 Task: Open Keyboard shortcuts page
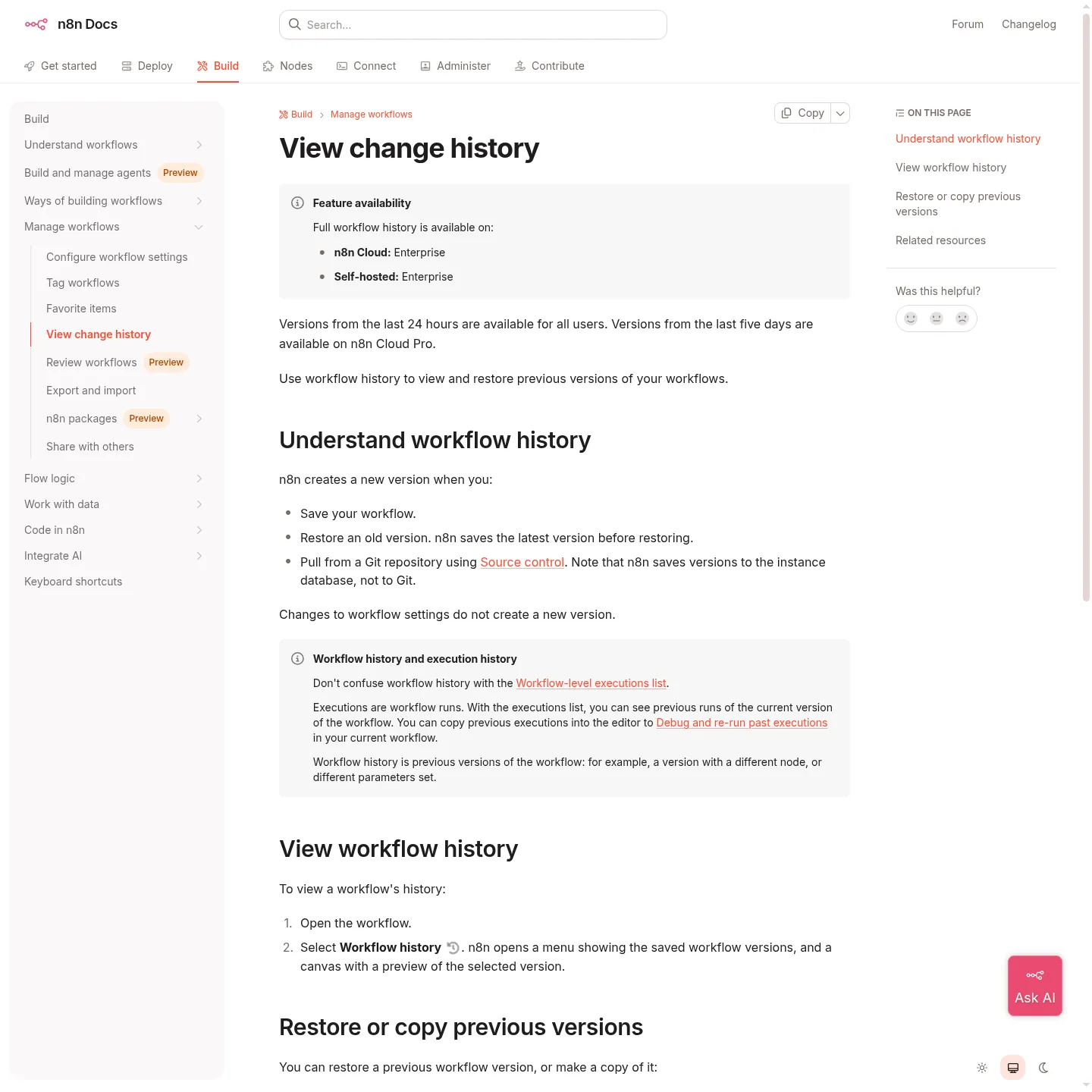pos(73,582)
